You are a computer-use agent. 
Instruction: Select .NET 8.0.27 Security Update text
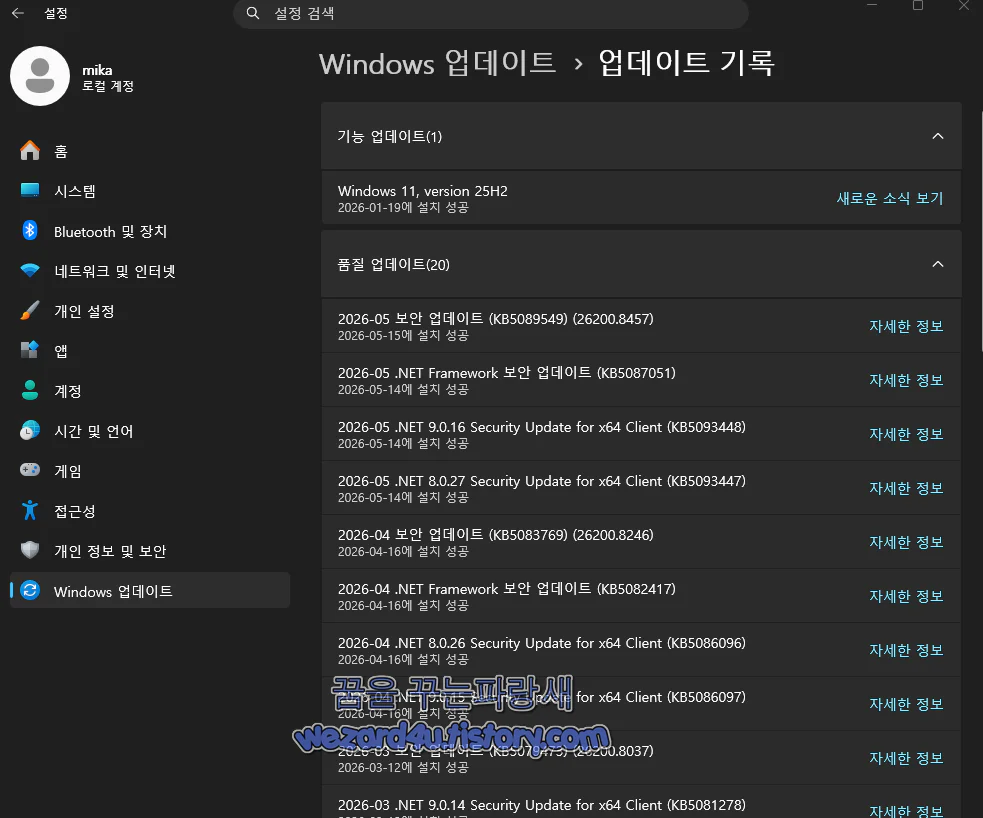pyautogui.click(x=542, y=481)
